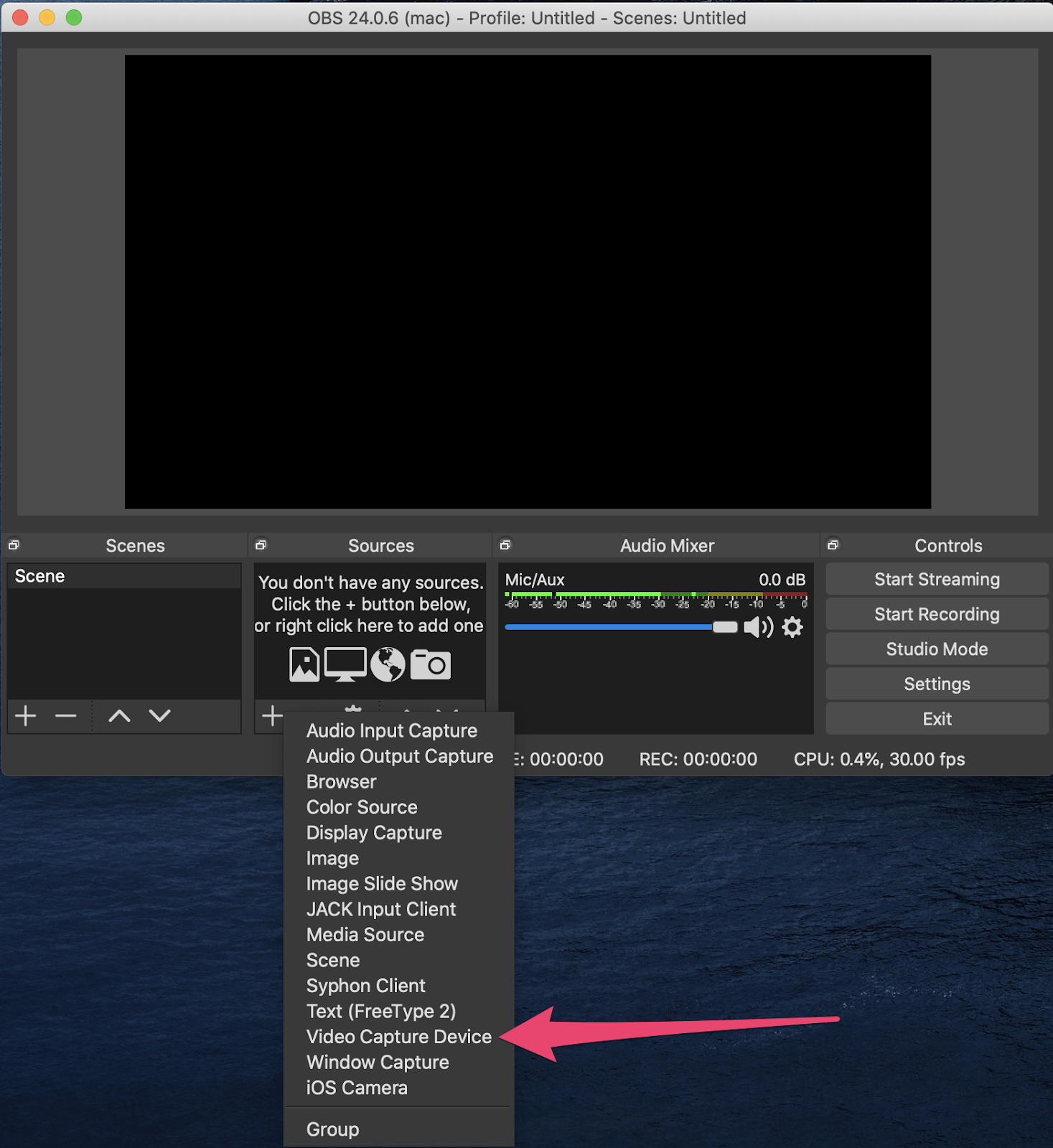Screen dimensions: 1053x1148
Task: Undock the Sources panel float icon
Action: (261, 545)
